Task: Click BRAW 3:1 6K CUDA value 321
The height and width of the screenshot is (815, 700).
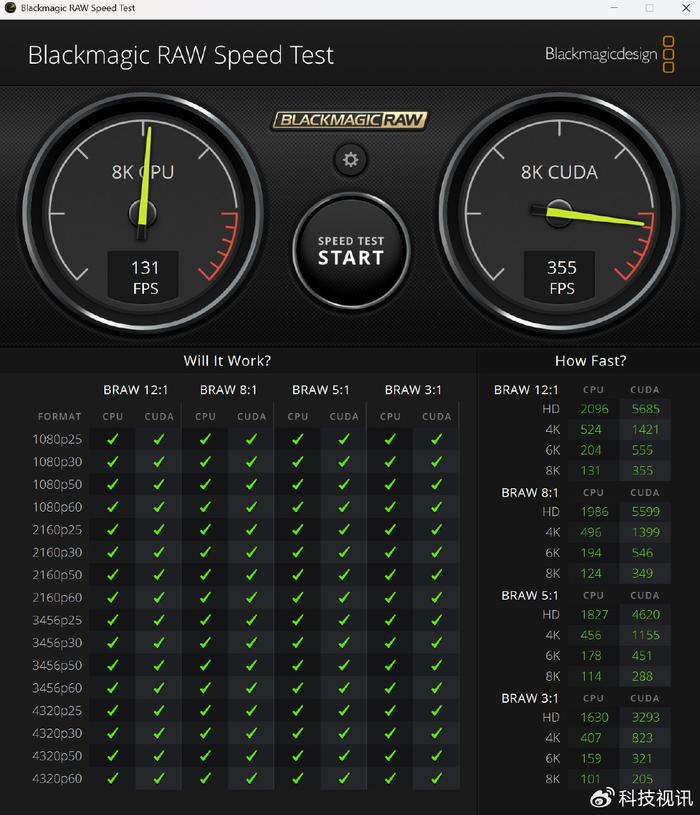Action: point(642,759)
